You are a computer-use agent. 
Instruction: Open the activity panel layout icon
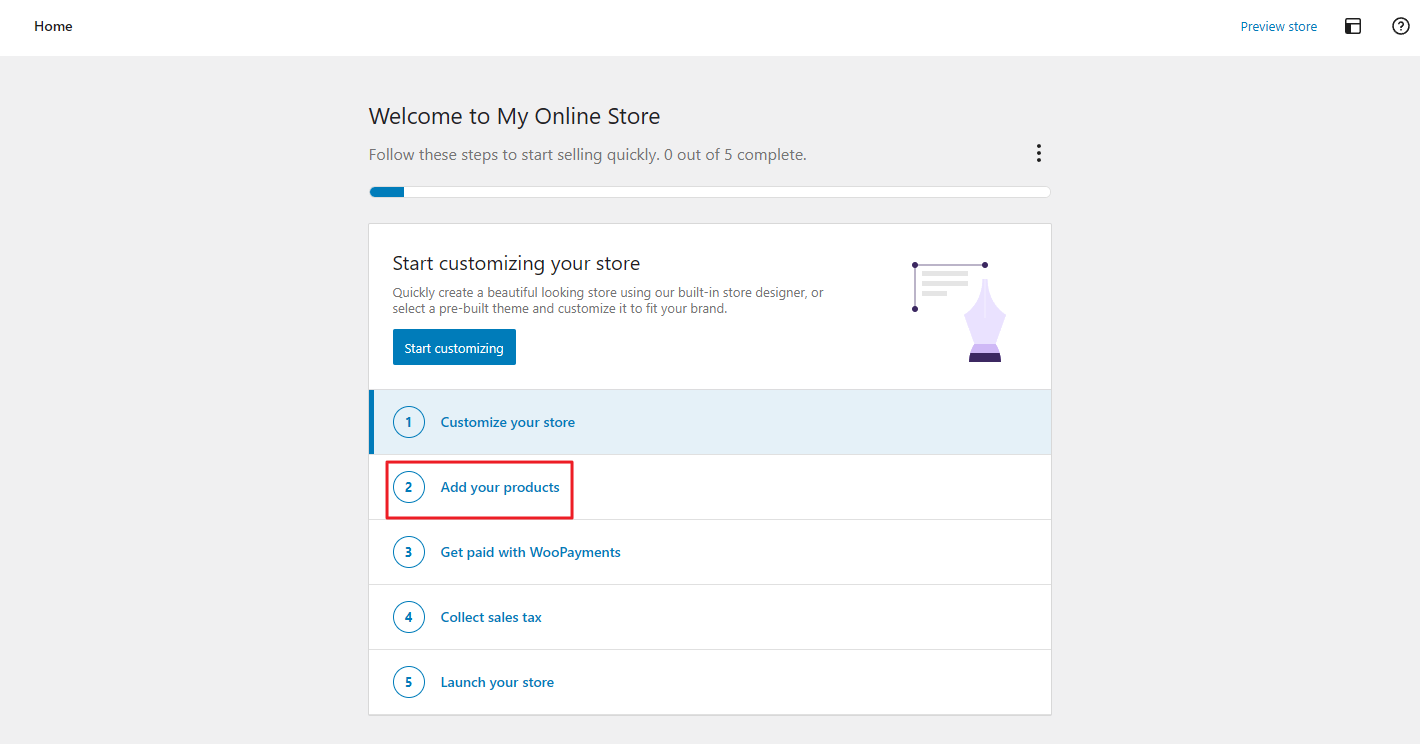tap(1353, 27)
